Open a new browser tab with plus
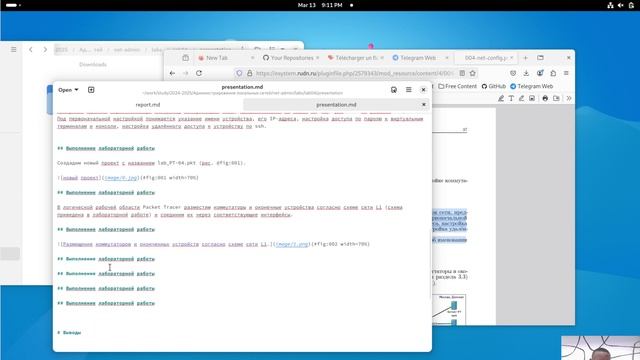 click(x=525, y=58)
